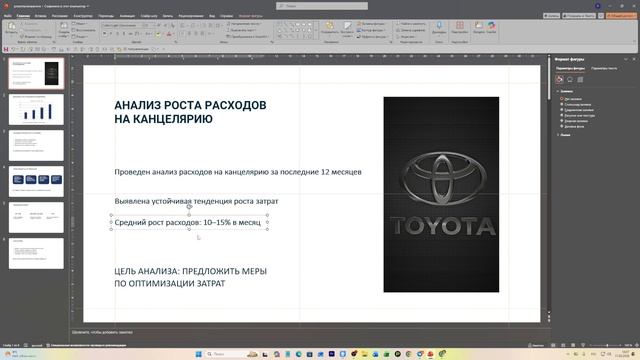This screenshot has width=640, height=360.
Task: Click the Present in Teams button
Action: 579,16
